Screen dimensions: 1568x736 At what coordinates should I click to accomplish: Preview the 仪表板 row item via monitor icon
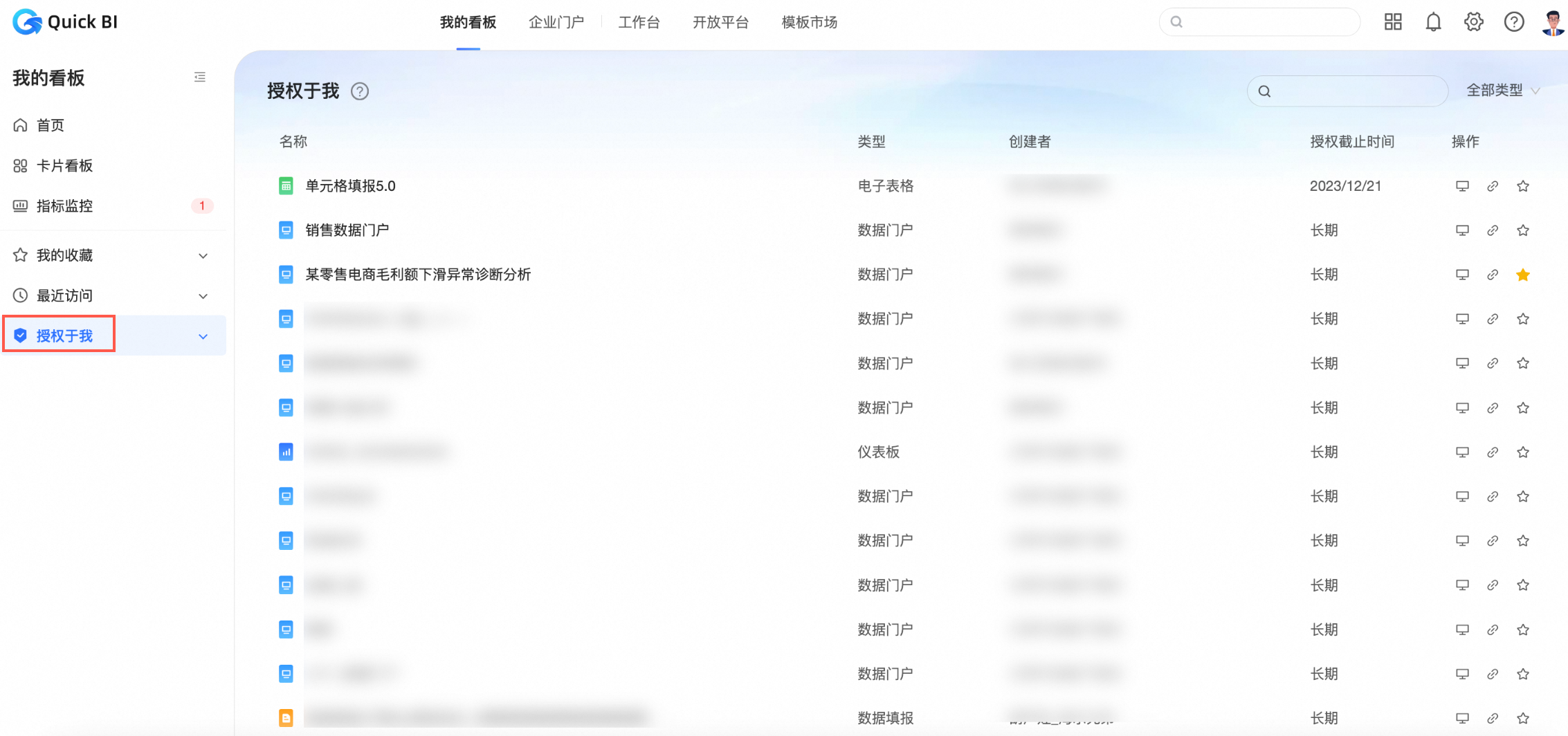tap(1462, 452)
